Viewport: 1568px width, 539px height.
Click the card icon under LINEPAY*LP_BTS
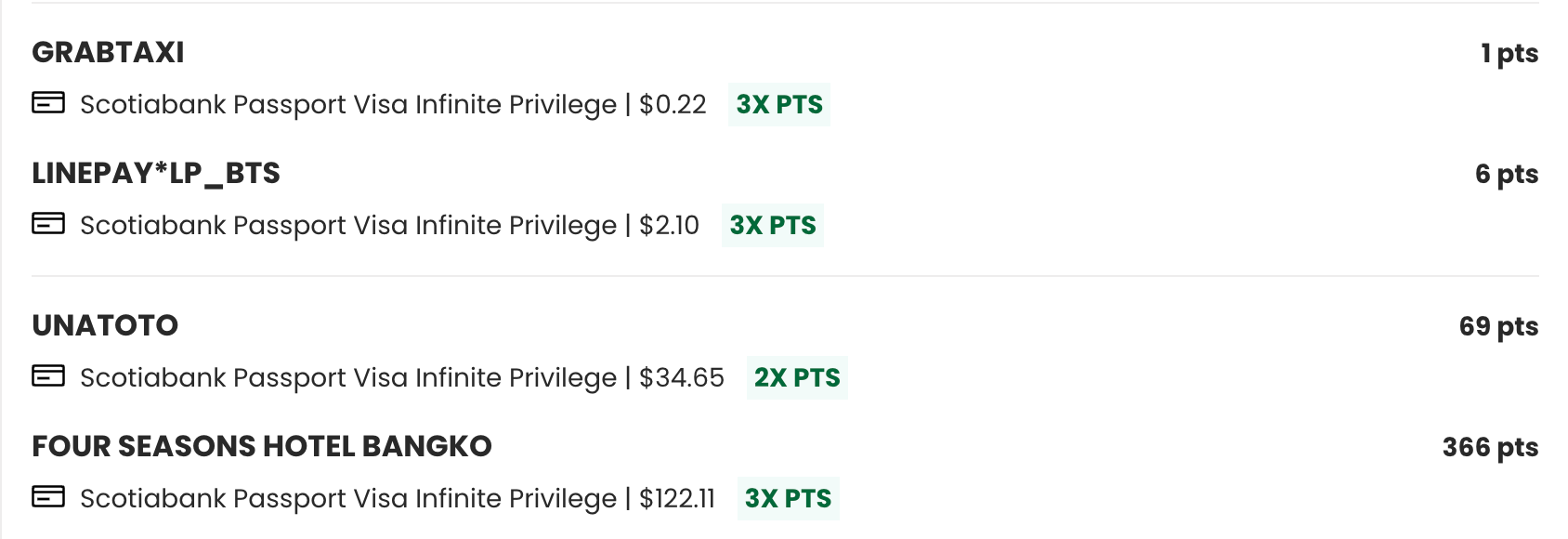pyautogui.click(x=47, y=225)
